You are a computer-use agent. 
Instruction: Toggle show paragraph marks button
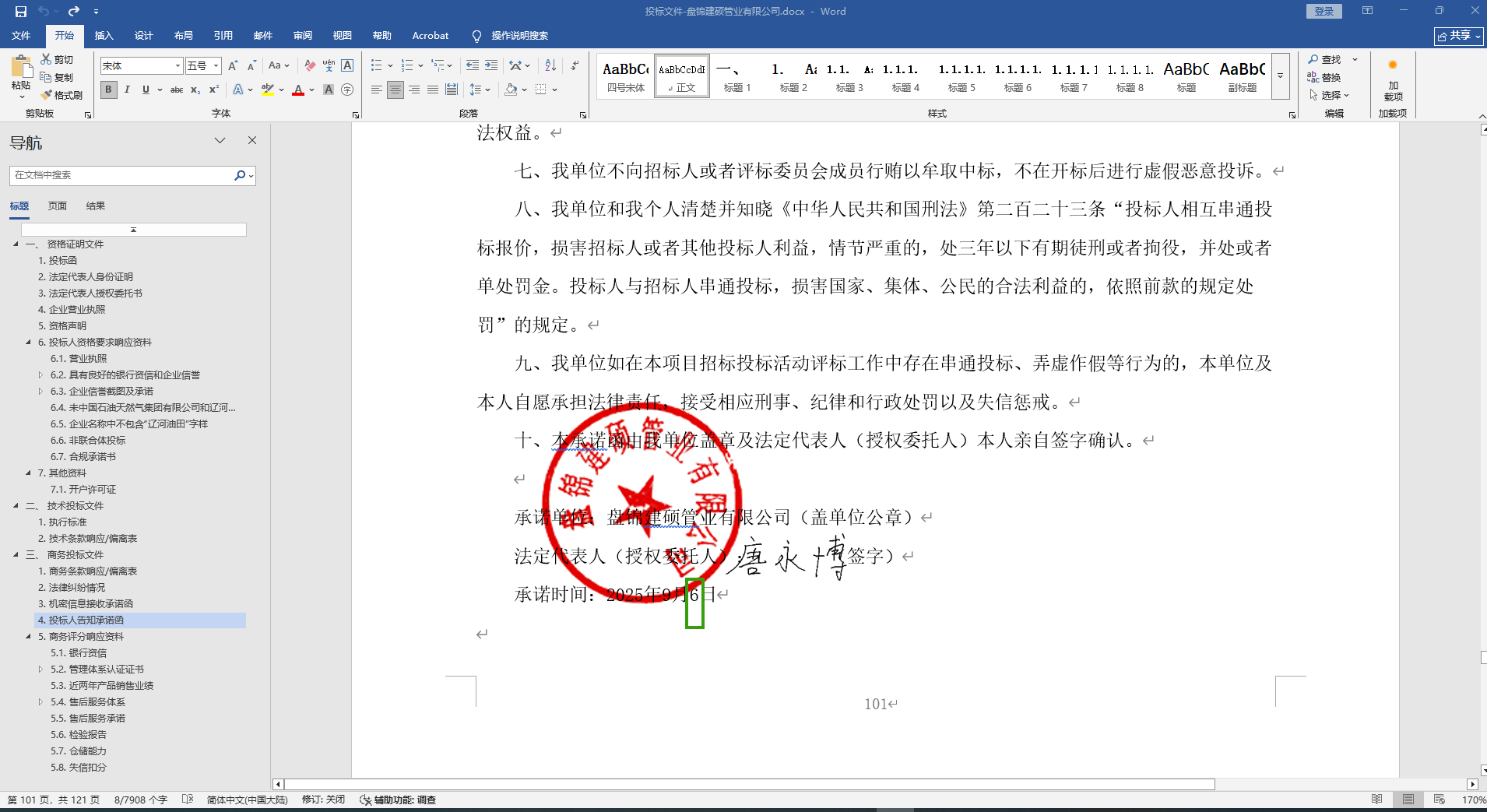pyautogui.click(x=575, y=66)
